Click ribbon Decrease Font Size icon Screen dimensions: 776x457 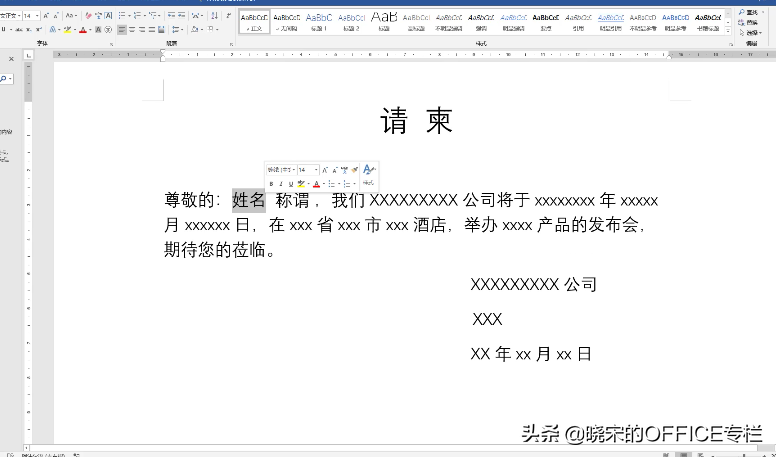(x=56, y=16)
